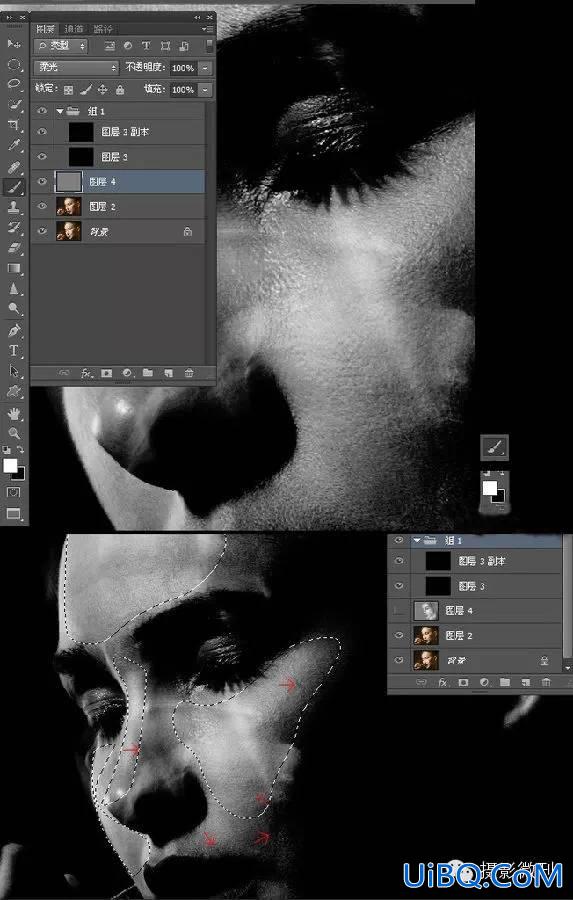Select the Horizontal Type tool
The height and width of the screenshot is (900, 573).
click(x=14, y=351)
